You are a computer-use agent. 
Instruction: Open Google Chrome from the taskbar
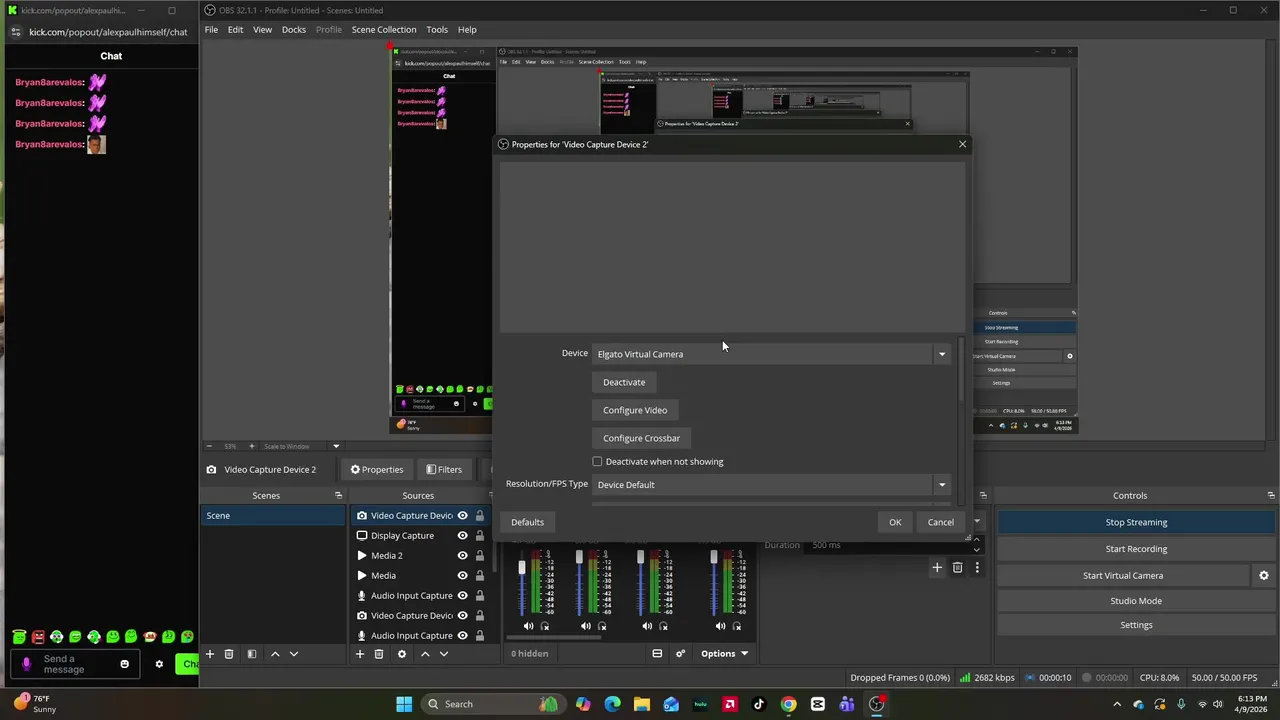789,704
